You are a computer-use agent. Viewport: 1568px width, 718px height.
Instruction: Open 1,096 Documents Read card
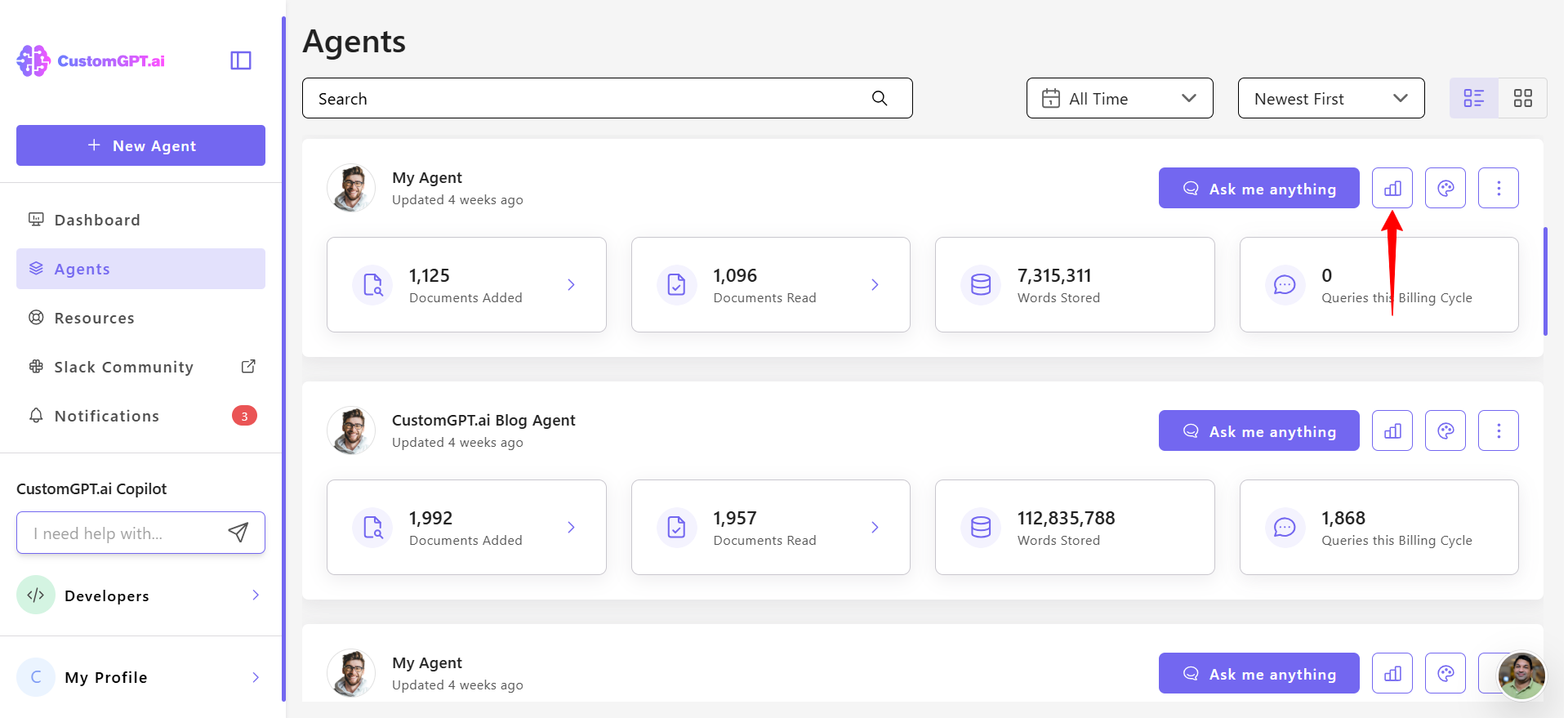coord(771,284)
